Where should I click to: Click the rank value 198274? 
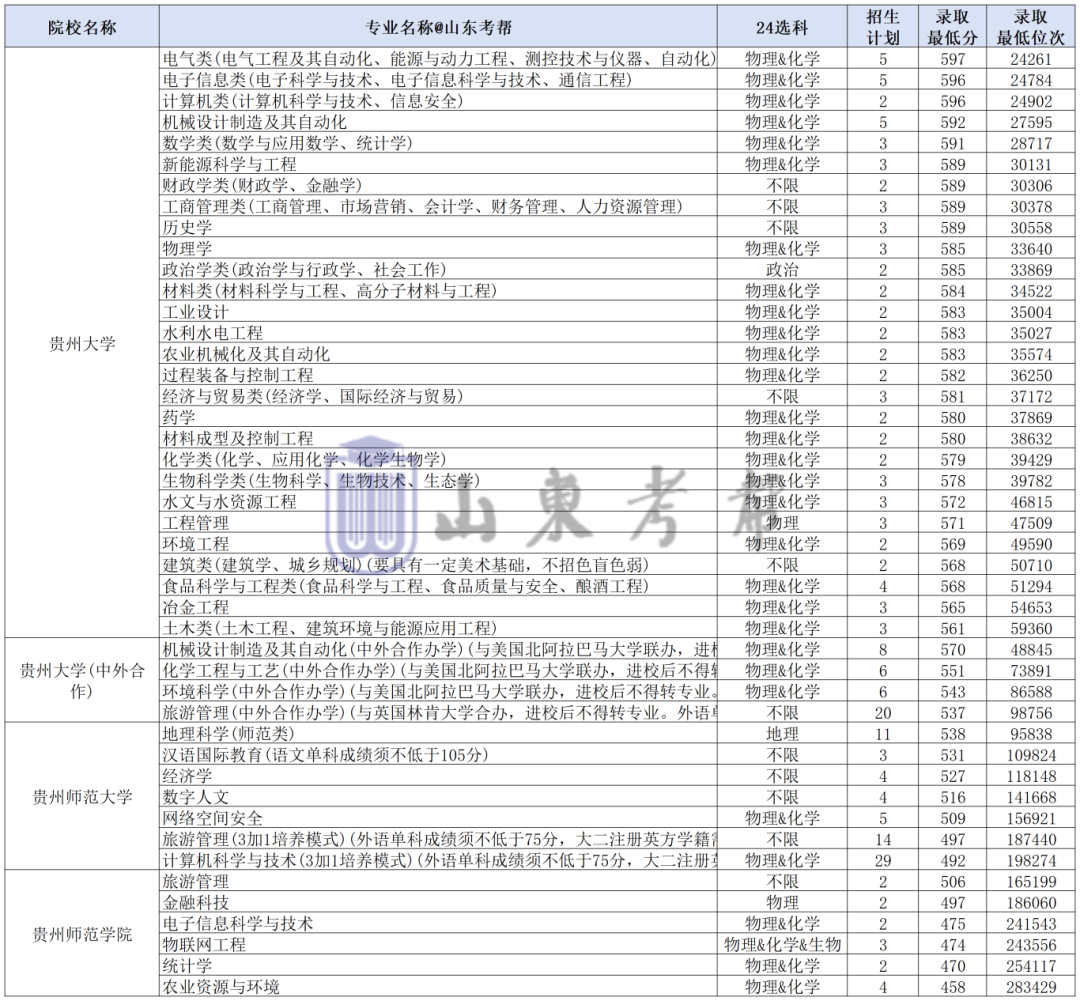coord(1030,860)
